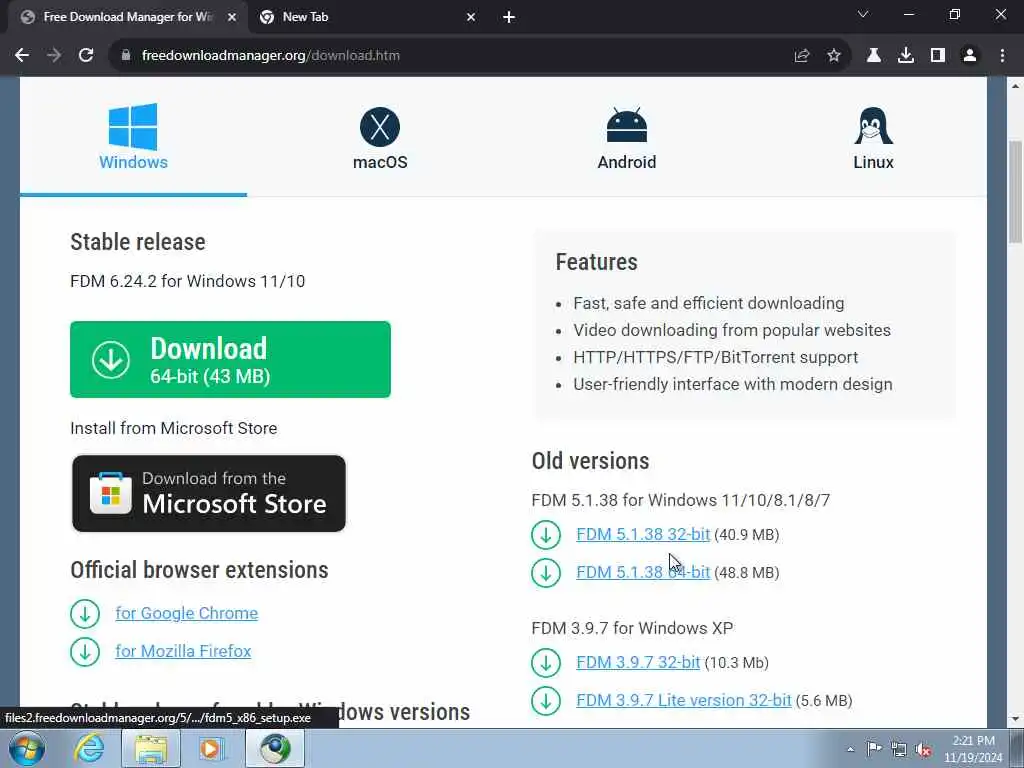Viewport: 1024px width, 768px height.
Task: Launch Internet Explorer from taskbar
Action: coord(89,749)
